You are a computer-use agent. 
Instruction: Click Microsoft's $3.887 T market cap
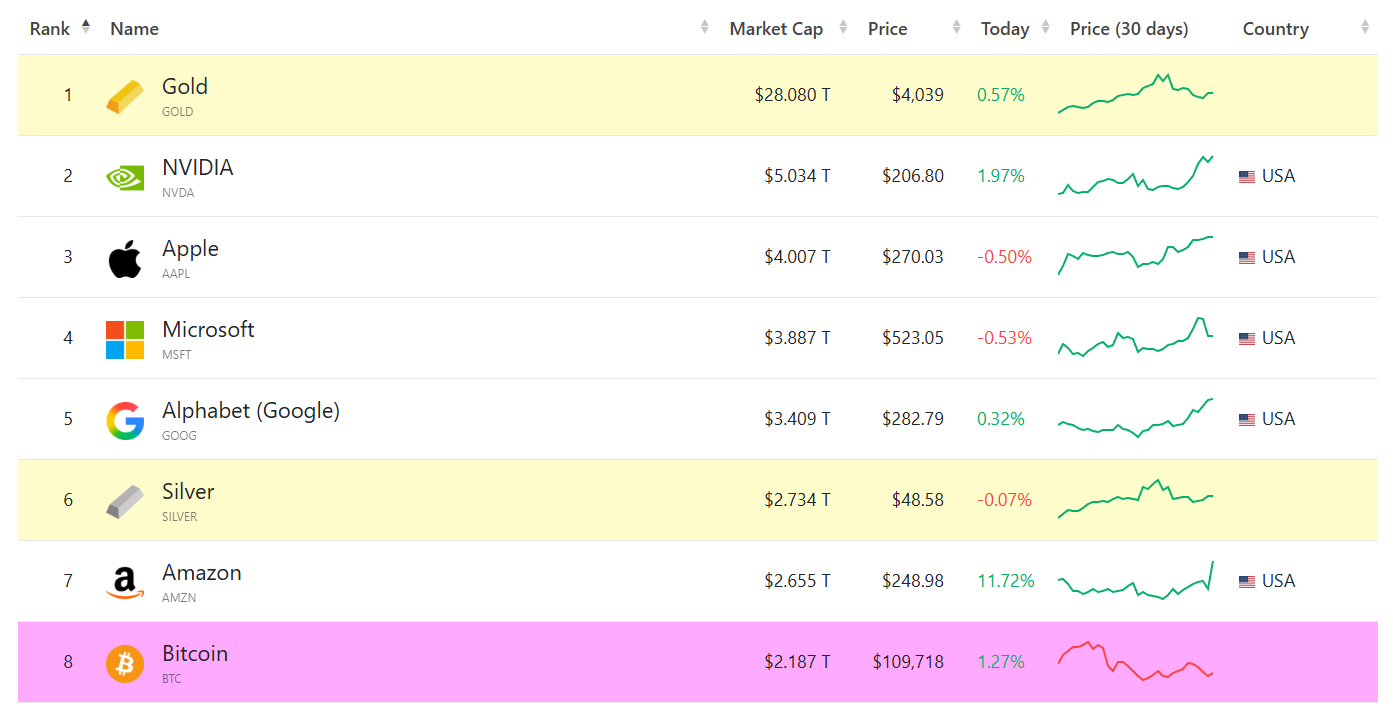click(x=797, y=338)
